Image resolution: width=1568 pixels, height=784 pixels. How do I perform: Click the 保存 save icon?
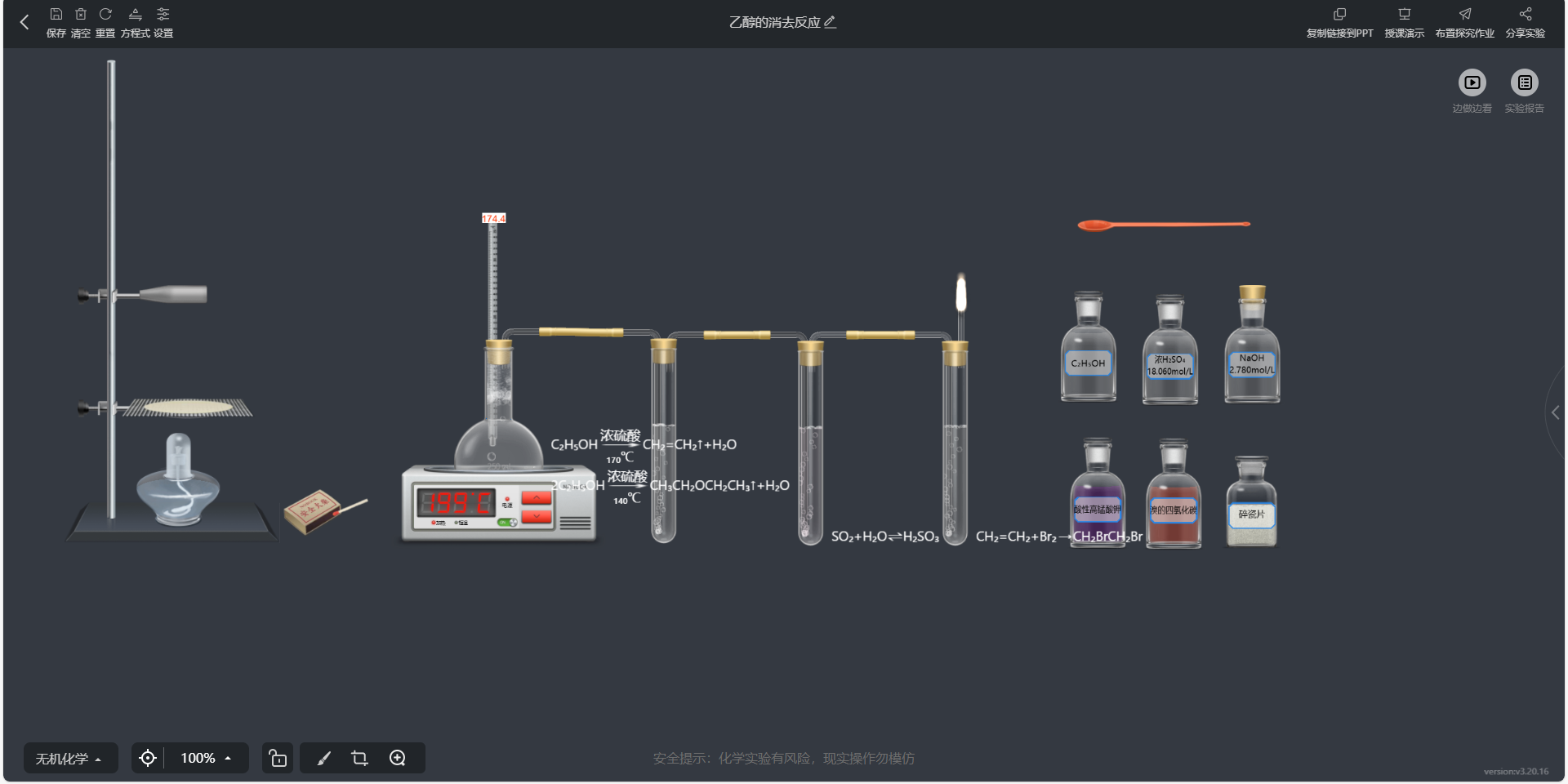point(56,14)
